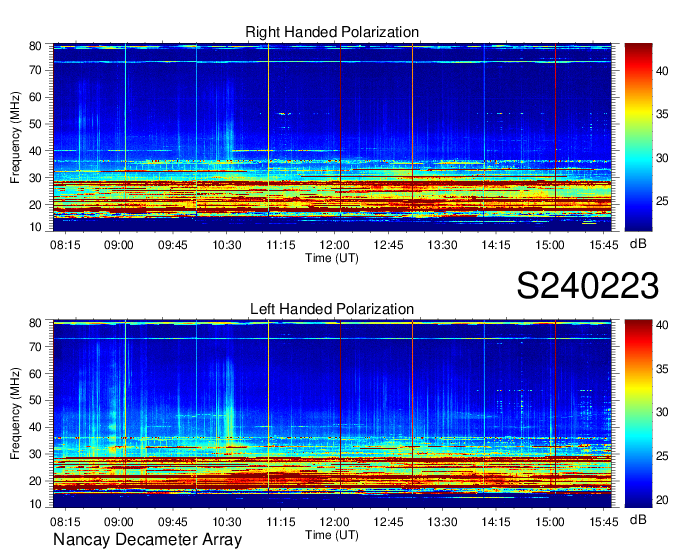Click "08:15" tick on the lower time axis
Screen dimensions: 680x552
coord(65,522)
